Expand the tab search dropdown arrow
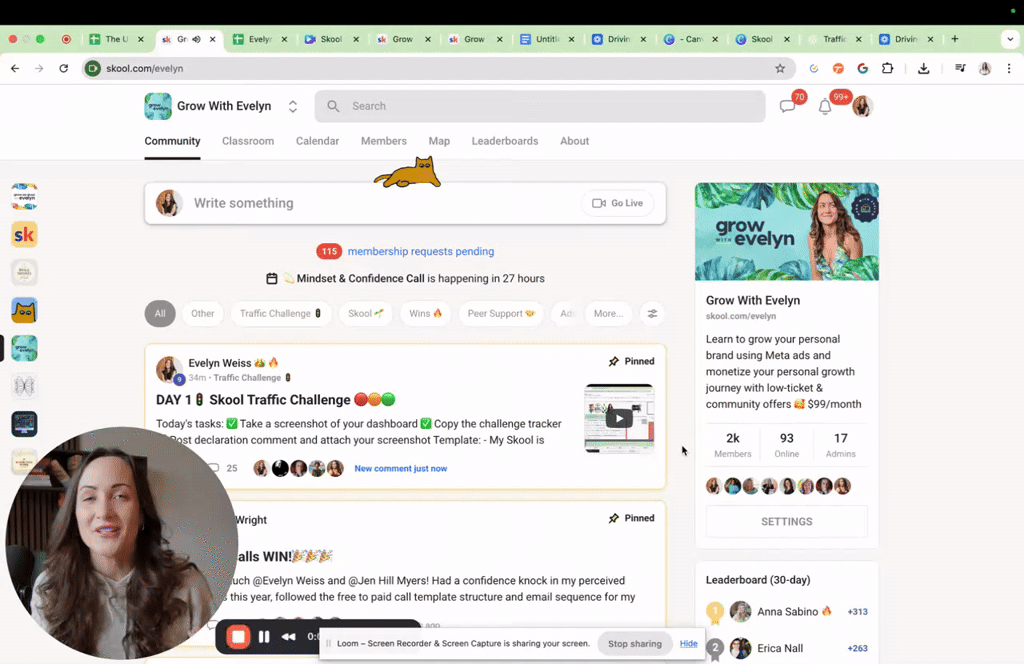 [1010, 39]
